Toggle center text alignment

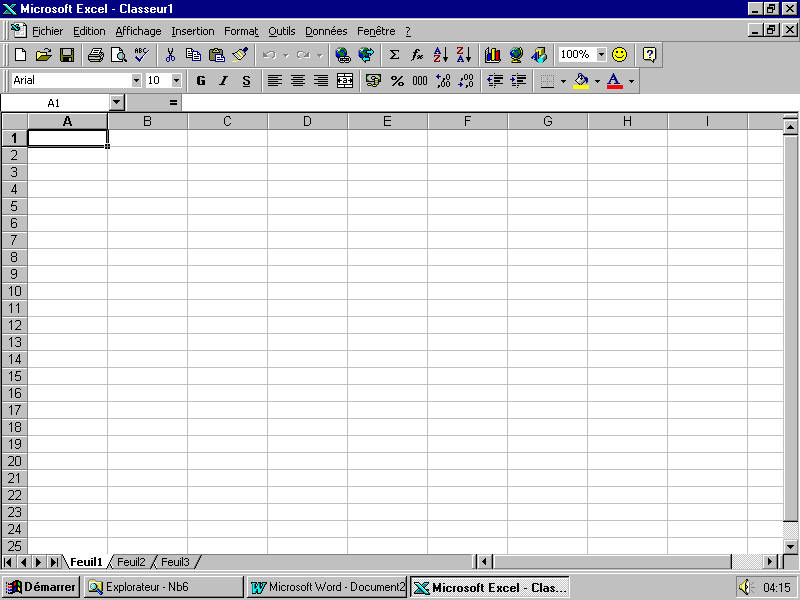click(x=298, y=81)
